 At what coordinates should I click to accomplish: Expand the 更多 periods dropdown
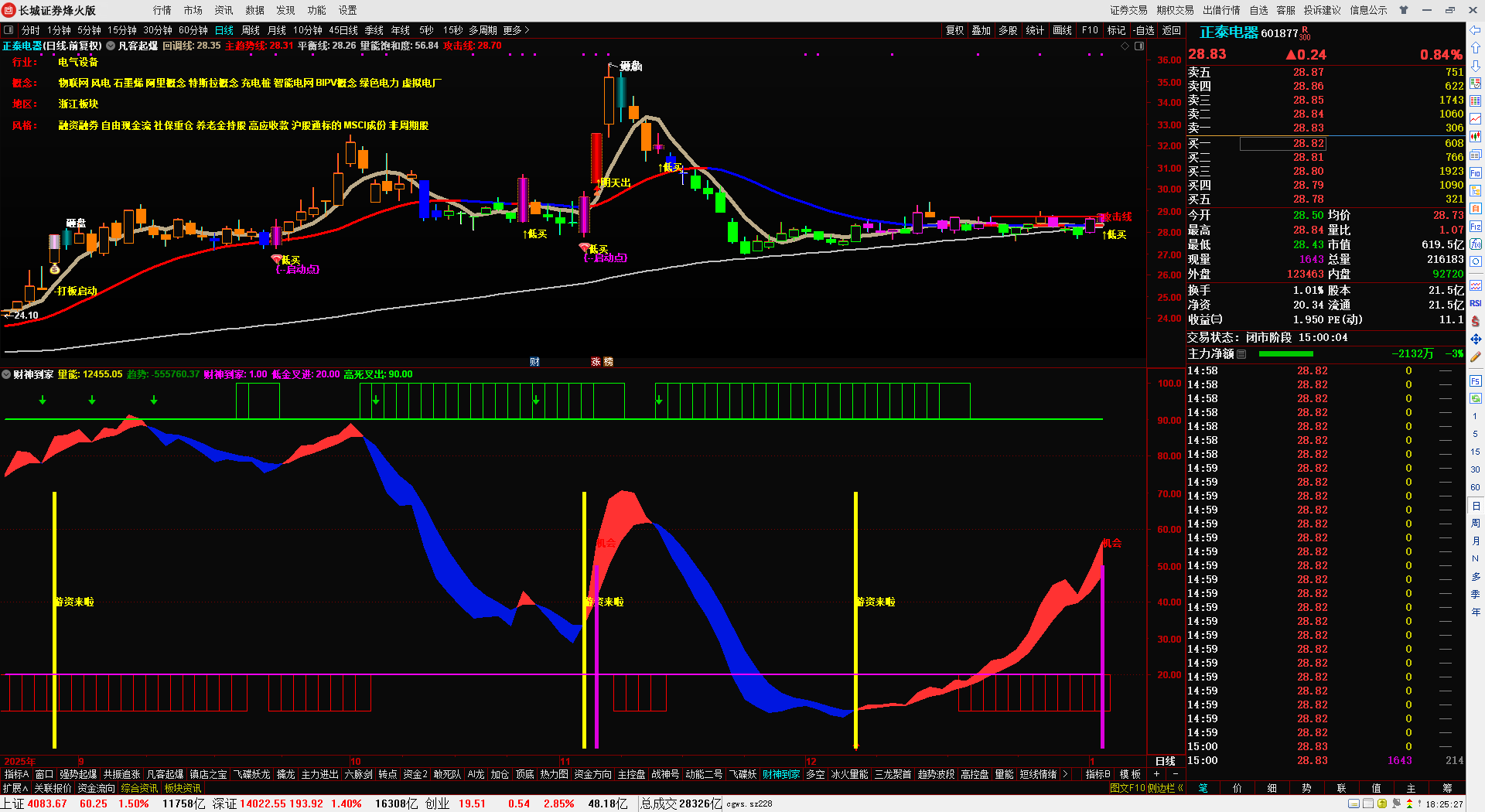(517, 30)
